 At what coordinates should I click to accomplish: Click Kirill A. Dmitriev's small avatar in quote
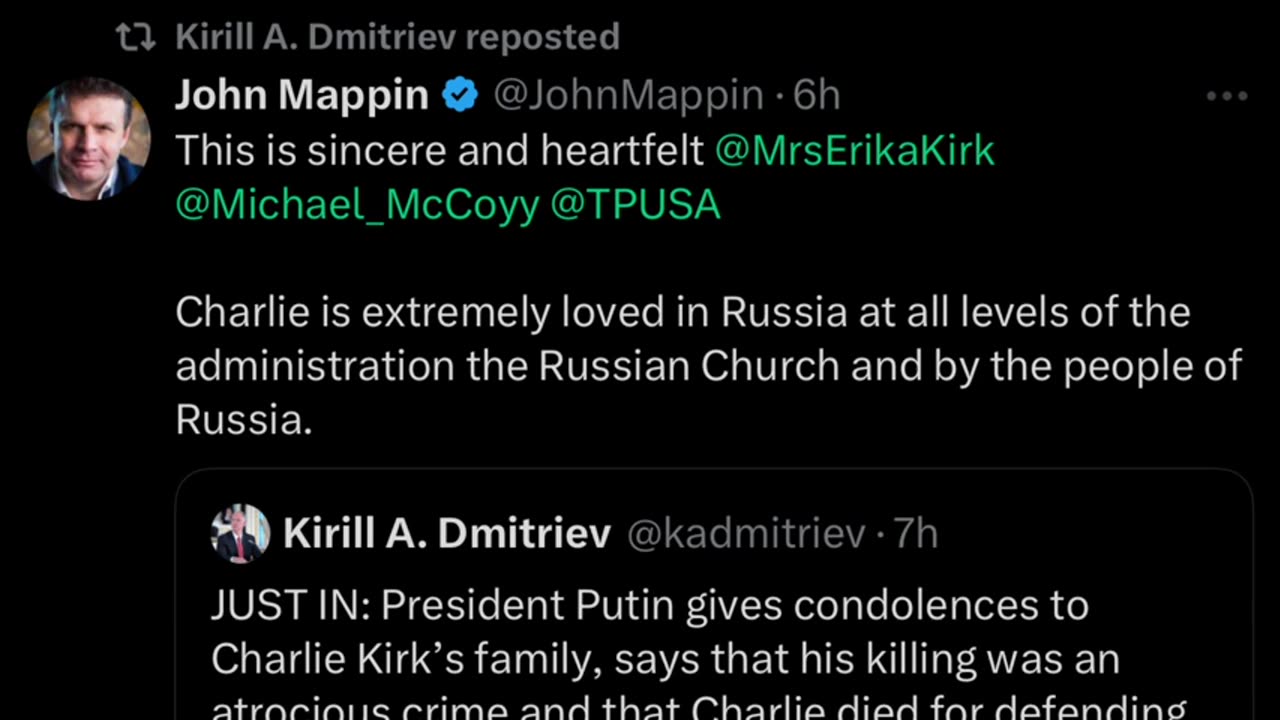pyautogui.click(x=241, y=533)
